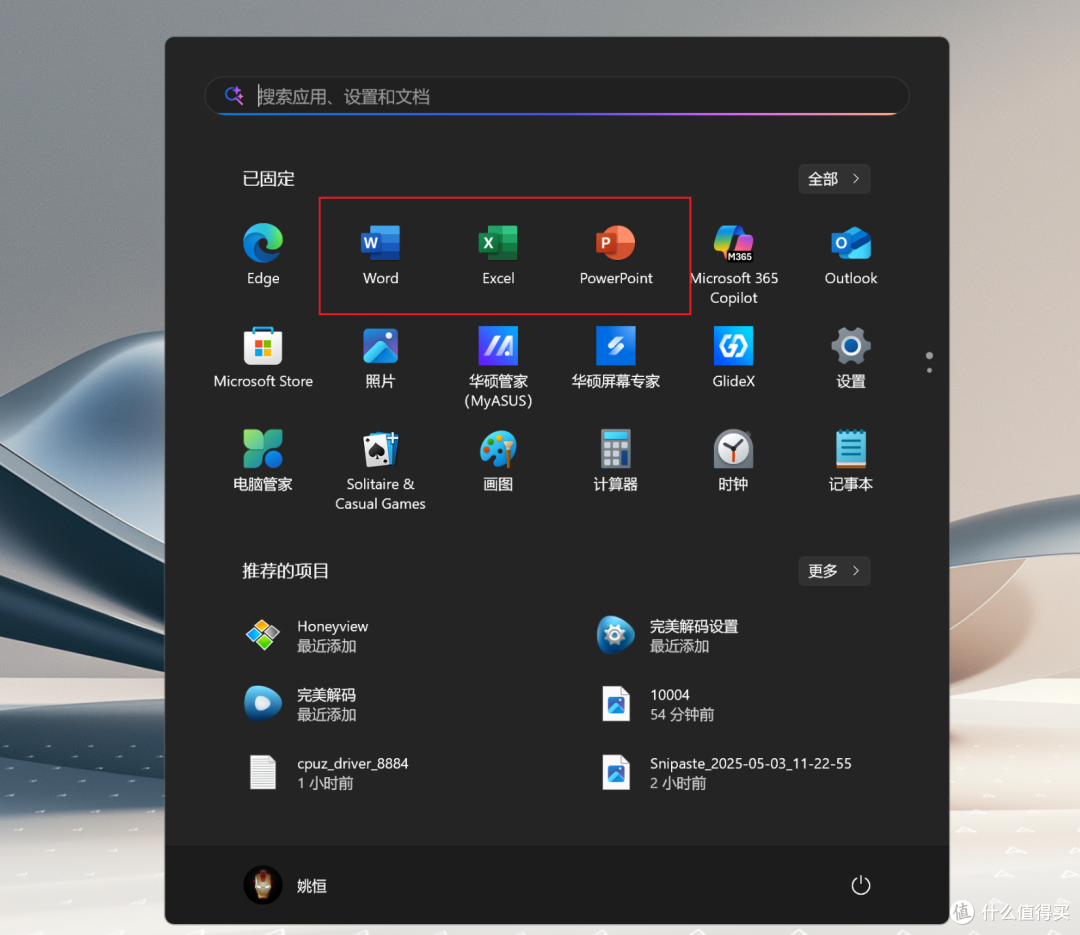Click the 推荐的项目 section heading
The image size is (1080, 935).
(285, 571)
